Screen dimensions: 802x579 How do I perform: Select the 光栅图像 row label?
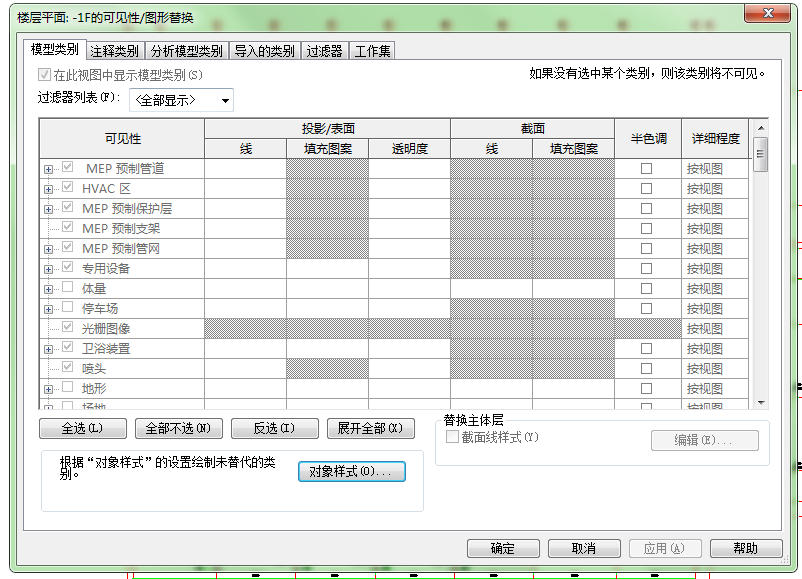[106, 329]
